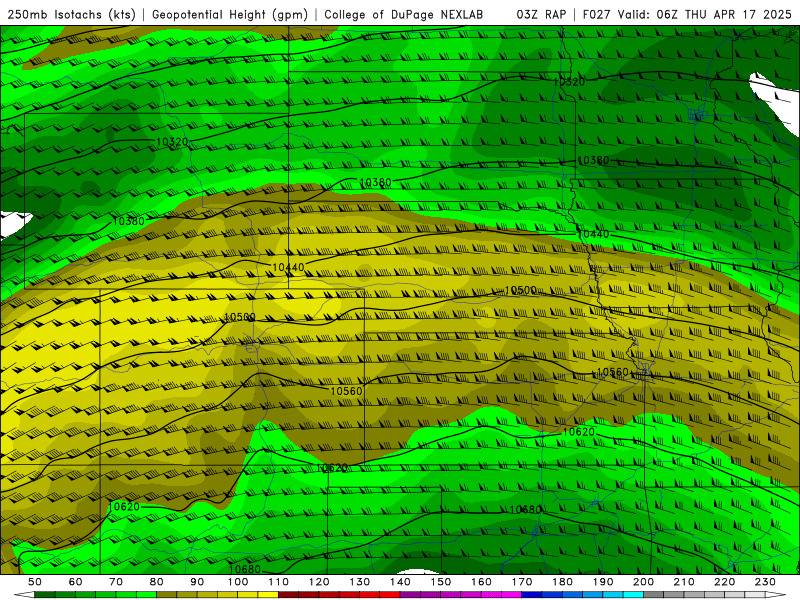Select the colorbar tick label 90
Screen dimensions: 800x600
click(x=197, y=582)
